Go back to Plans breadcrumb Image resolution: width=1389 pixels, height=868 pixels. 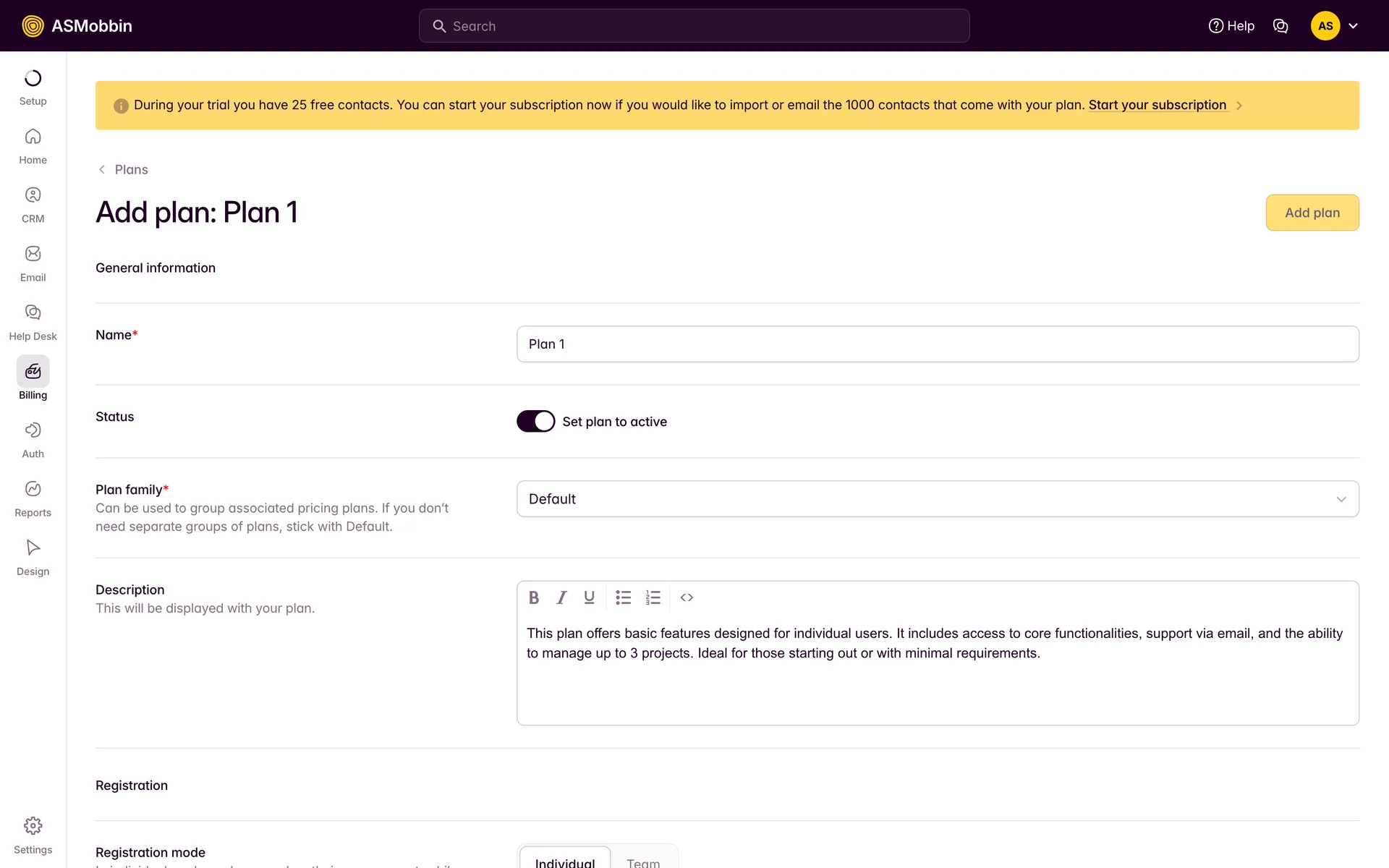[130, 169]
